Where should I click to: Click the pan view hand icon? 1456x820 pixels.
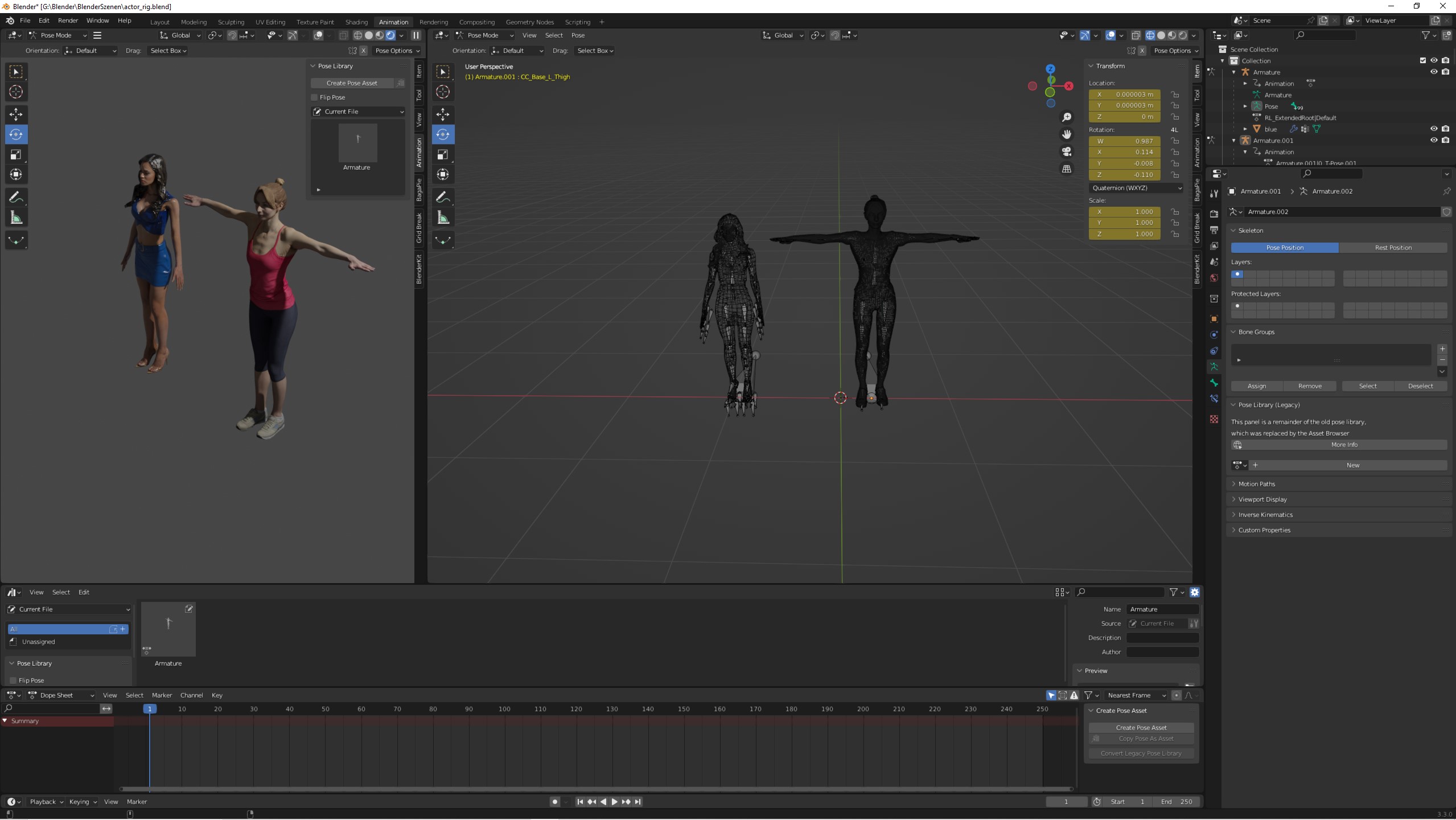[1067, 134]
